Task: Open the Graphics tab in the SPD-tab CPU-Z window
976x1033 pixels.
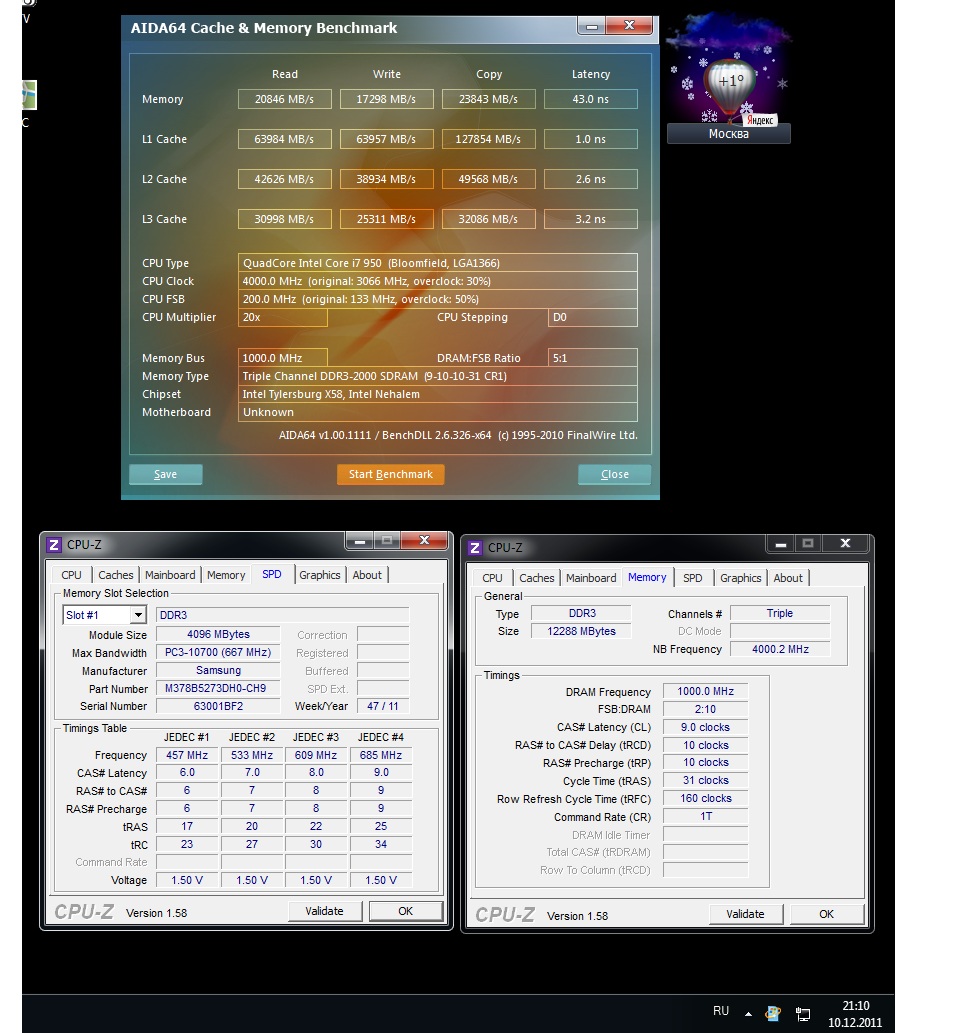Action: [x=320, y=575]
